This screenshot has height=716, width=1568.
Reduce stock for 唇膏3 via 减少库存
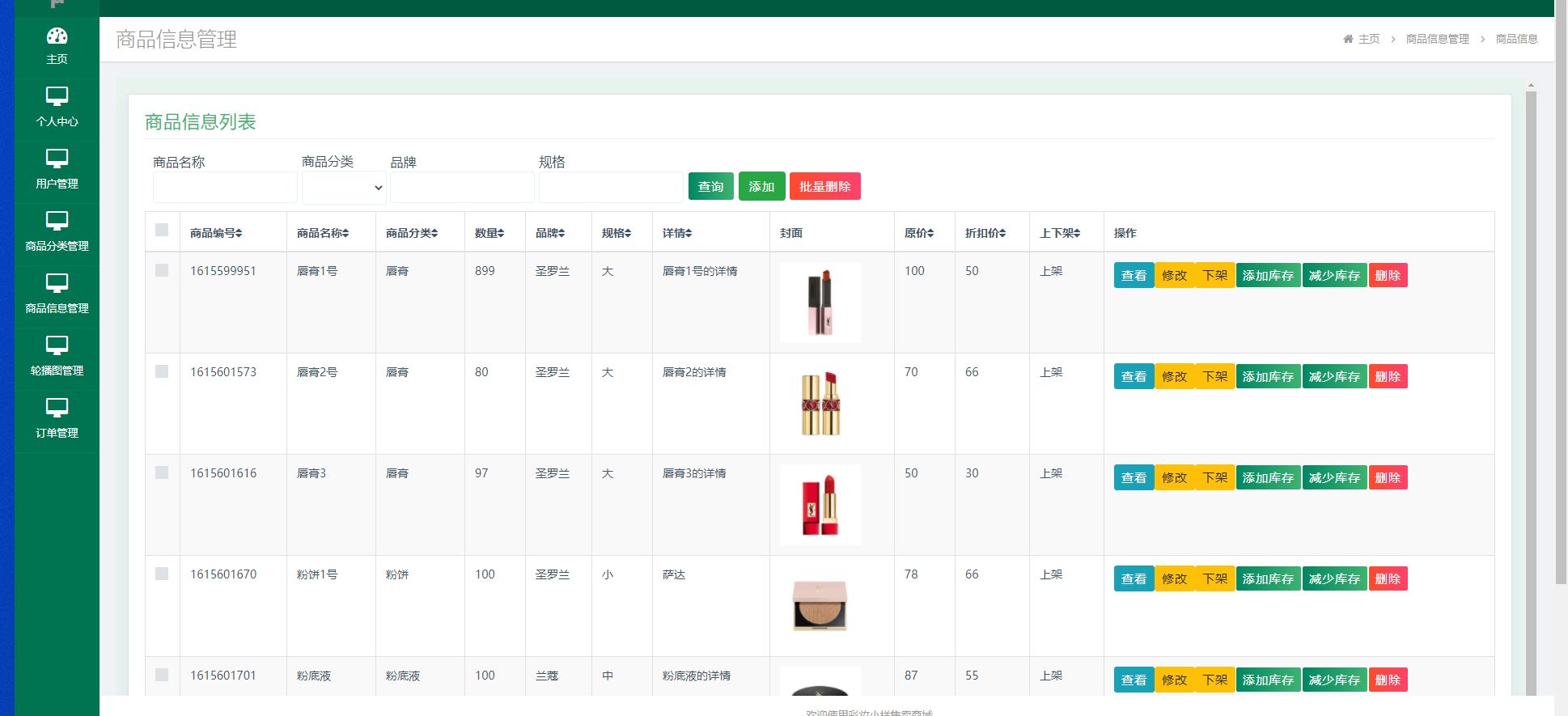pos(1335,477)
